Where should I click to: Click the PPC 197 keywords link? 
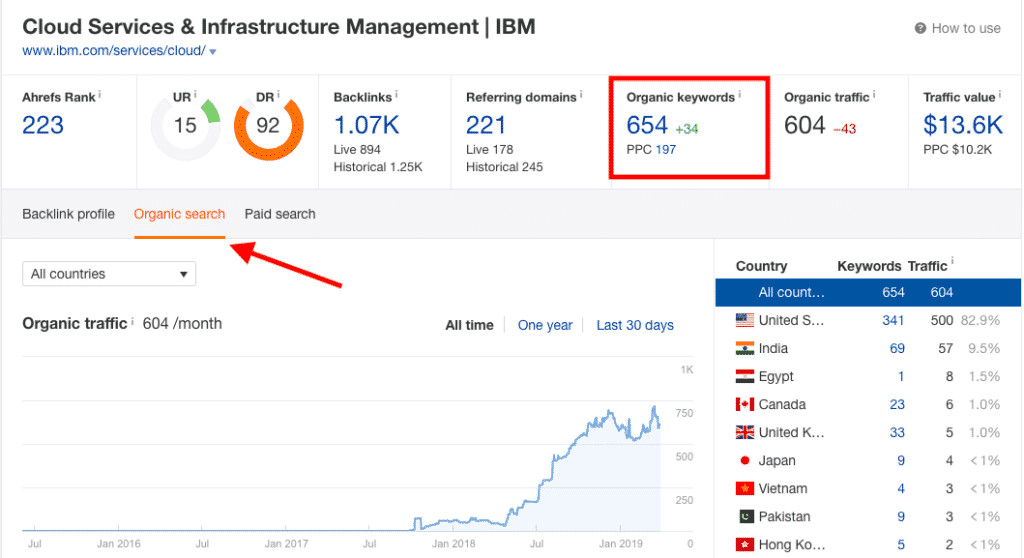point(665,150)
